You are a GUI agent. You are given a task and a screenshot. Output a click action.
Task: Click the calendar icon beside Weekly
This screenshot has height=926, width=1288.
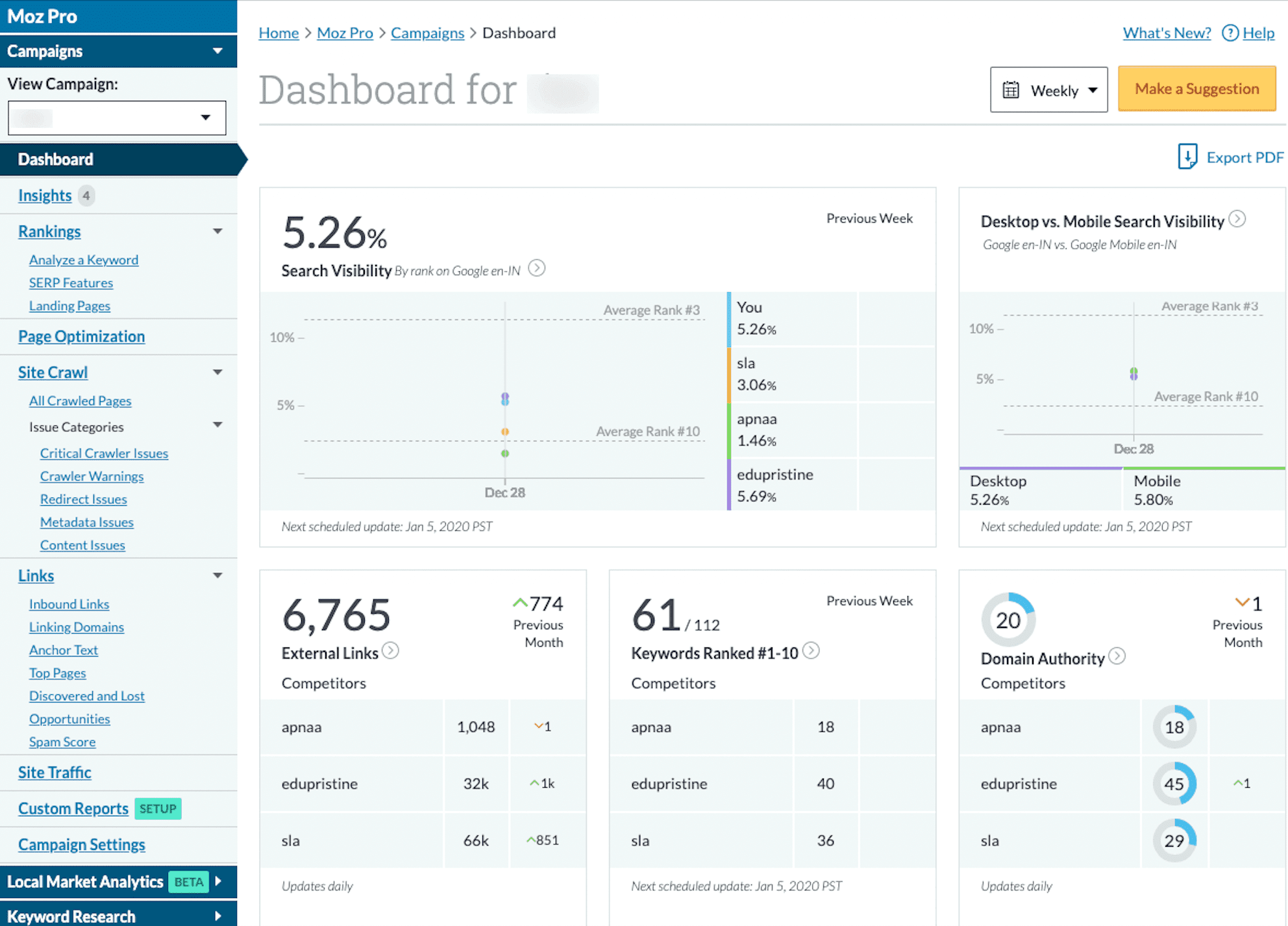(x=1011, y=90)
